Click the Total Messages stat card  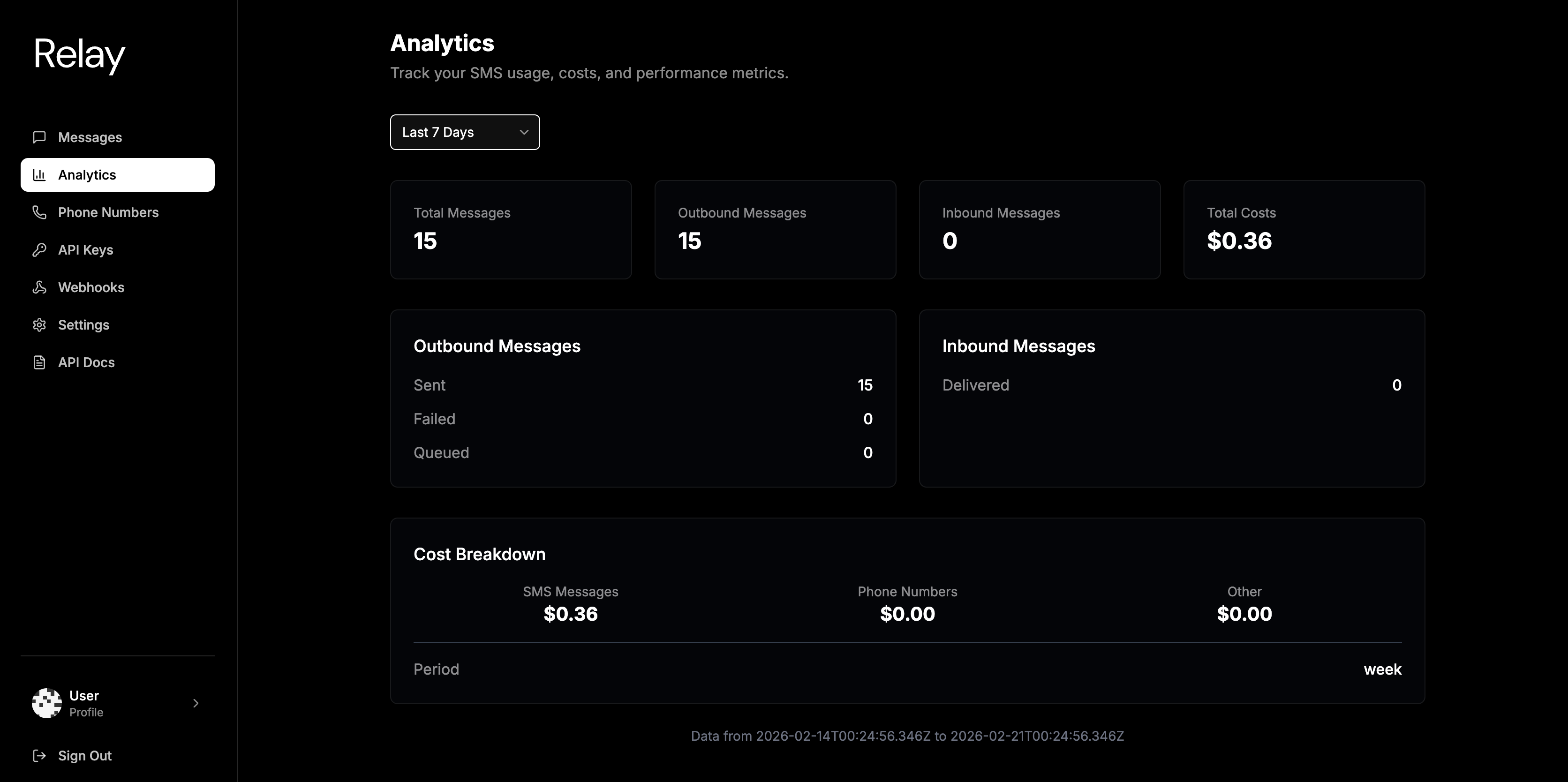point(510,229)
